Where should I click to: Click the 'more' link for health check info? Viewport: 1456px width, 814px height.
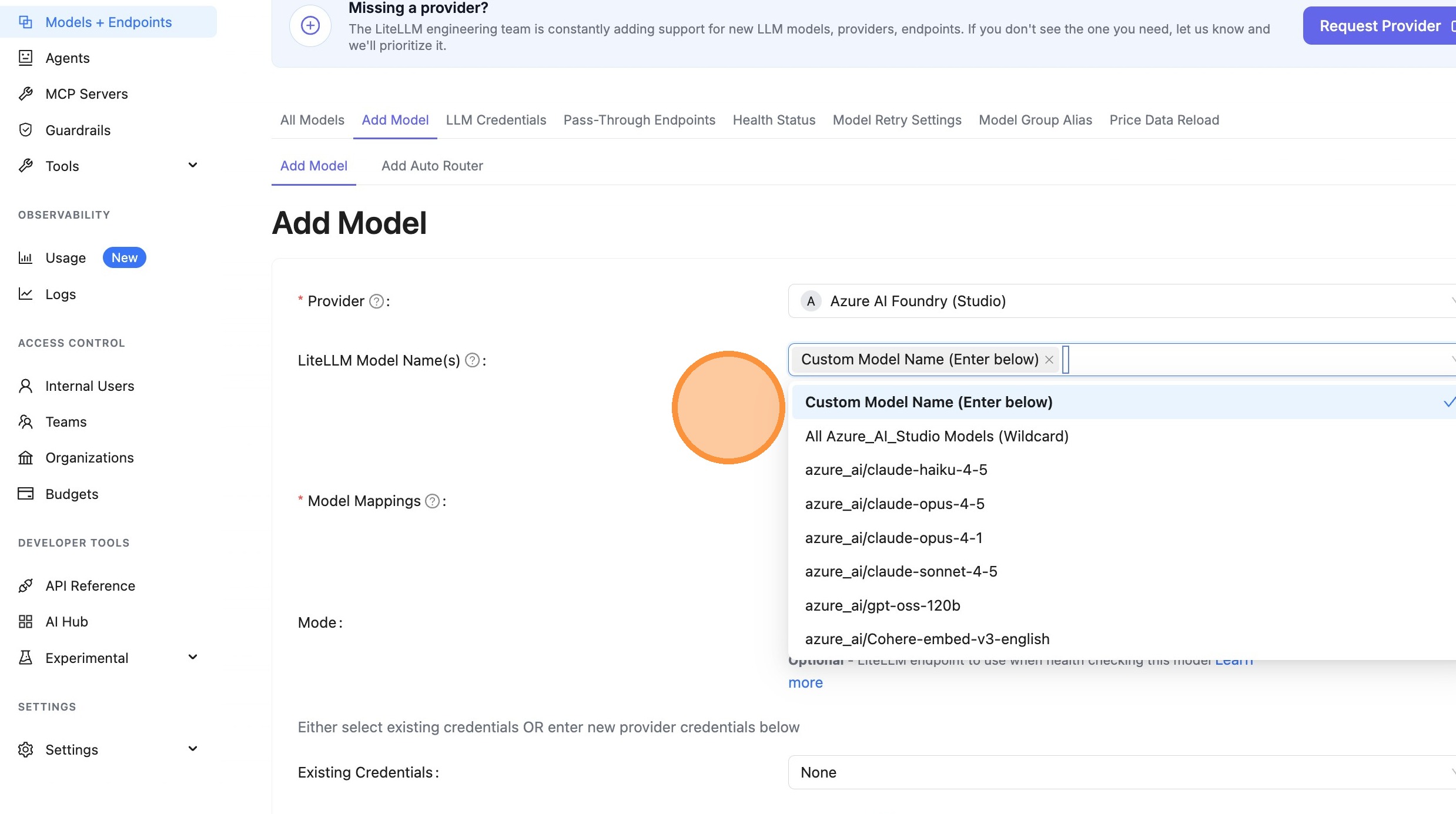click(805, 682)
